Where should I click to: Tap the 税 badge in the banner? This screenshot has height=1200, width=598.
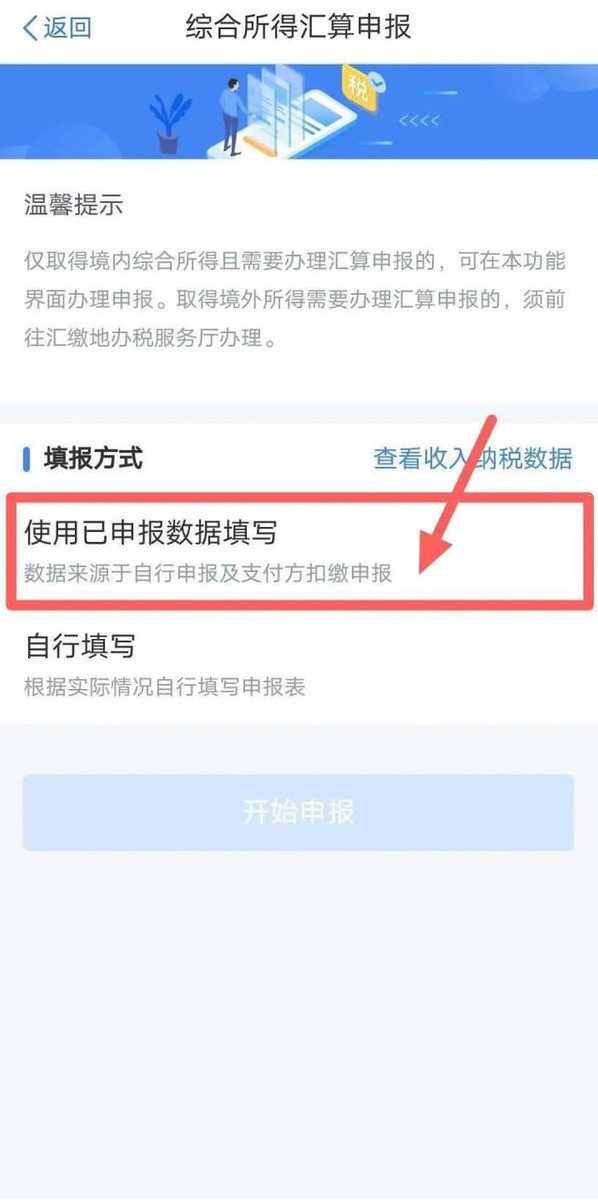(357, 89)
